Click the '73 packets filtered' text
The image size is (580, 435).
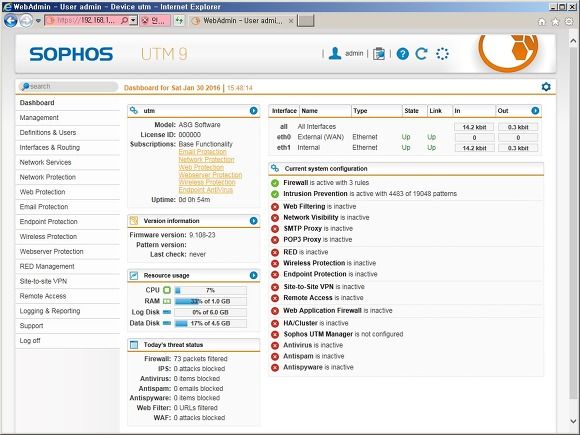pyautogui.click(x=200, y=359)
